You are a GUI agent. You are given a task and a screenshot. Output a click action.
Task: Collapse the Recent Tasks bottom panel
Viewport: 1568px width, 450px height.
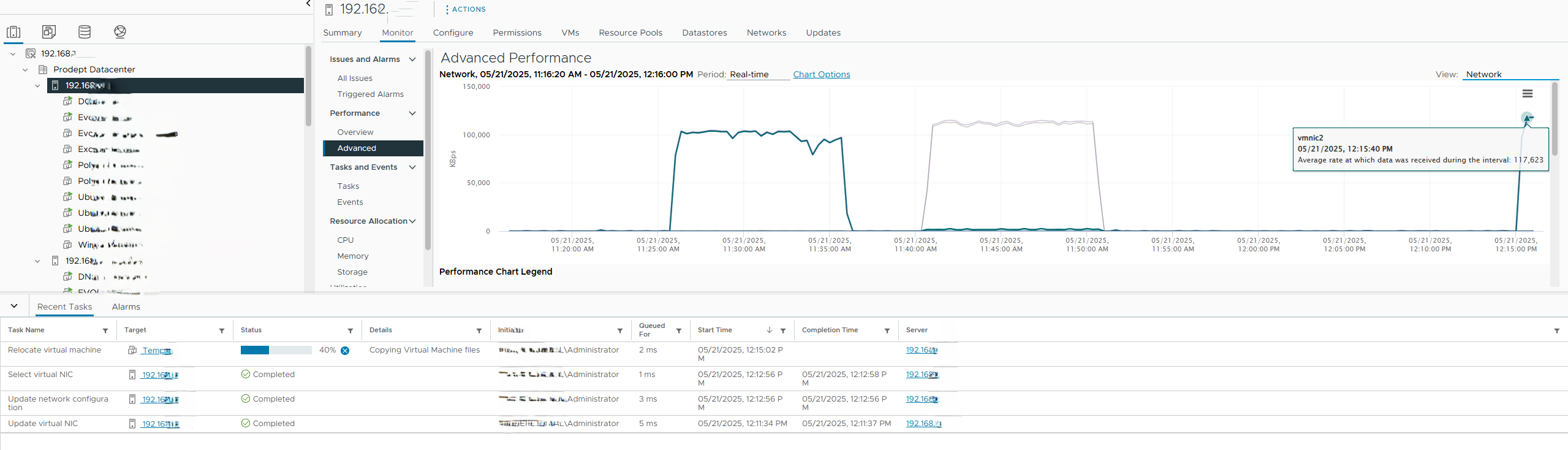coord(14,306)
